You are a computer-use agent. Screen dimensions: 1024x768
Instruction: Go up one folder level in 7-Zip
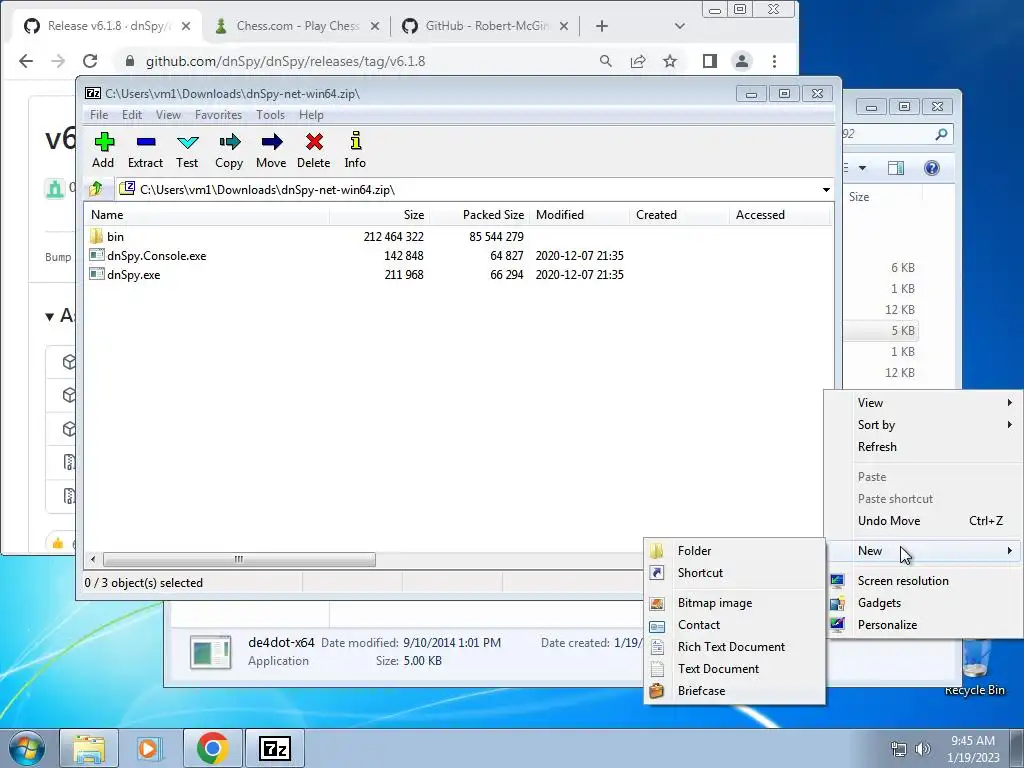pyautogui.click(x=96, y=189)
